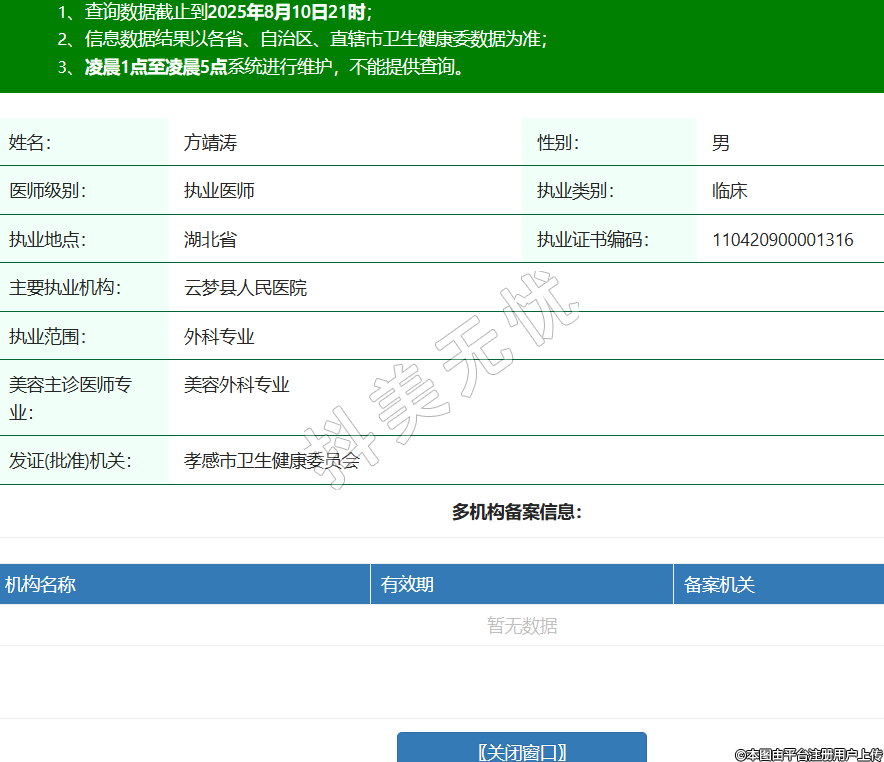Screen dimensions: 884x762
Task: Click the 执业证书编码 field label
Action: pyautogui.click(x=593, y=240)
